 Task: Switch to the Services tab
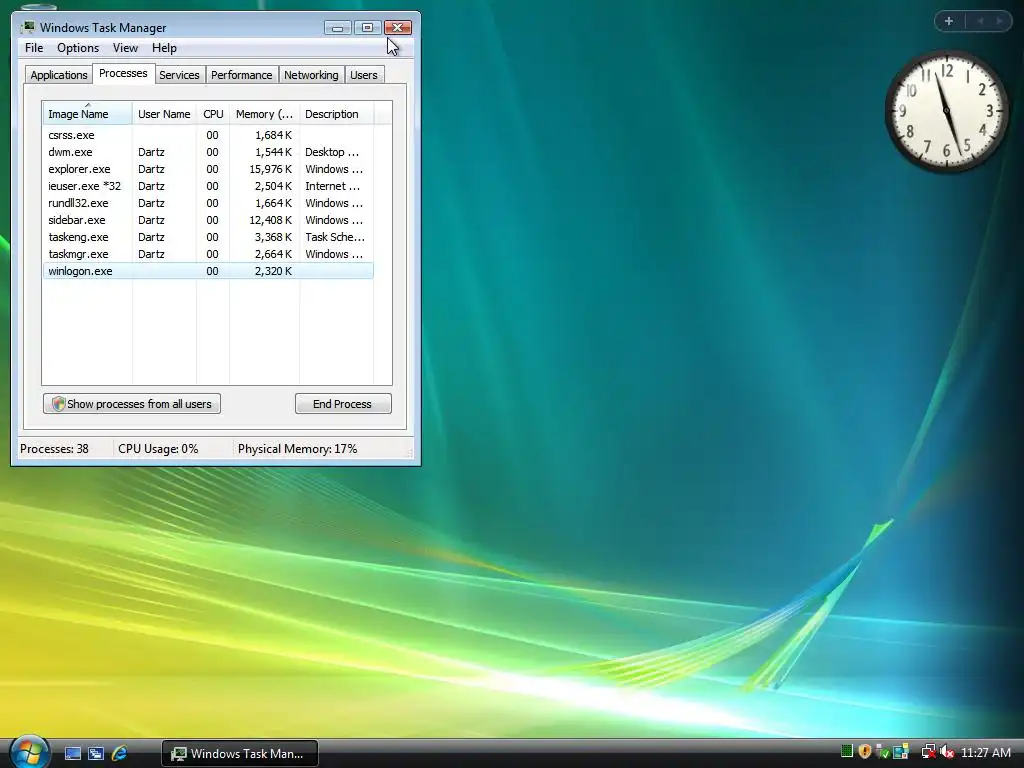(179, 75)
